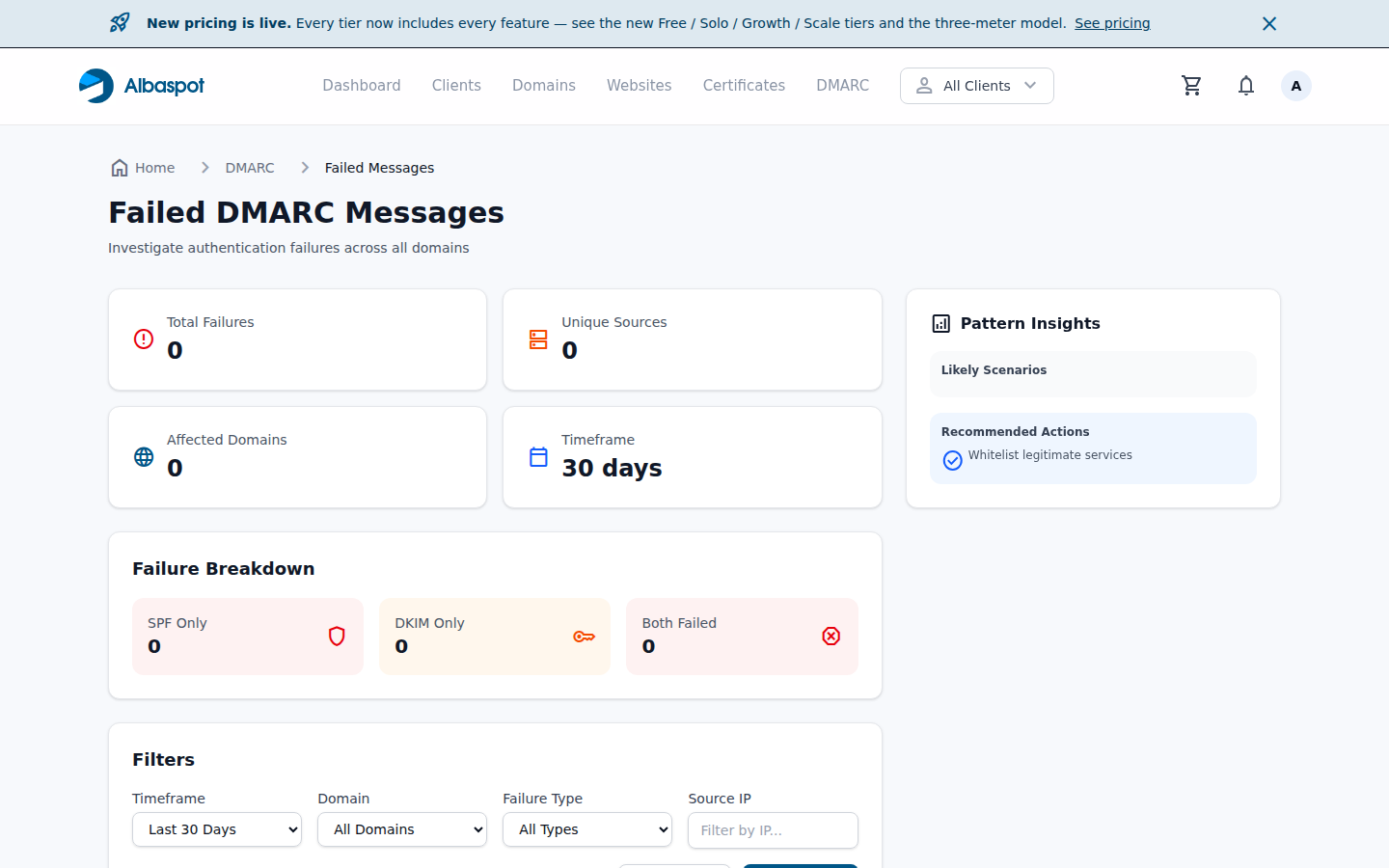Screen dimensions: 1389x868
Task: Click the Likely Scenarios heading
Action: pyautogui.click(x=994, y=370)
